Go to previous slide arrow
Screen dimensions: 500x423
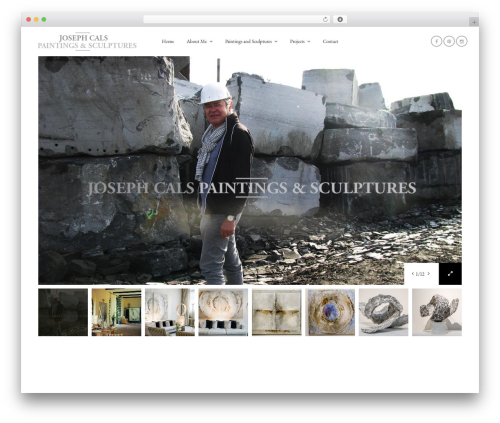413,274
